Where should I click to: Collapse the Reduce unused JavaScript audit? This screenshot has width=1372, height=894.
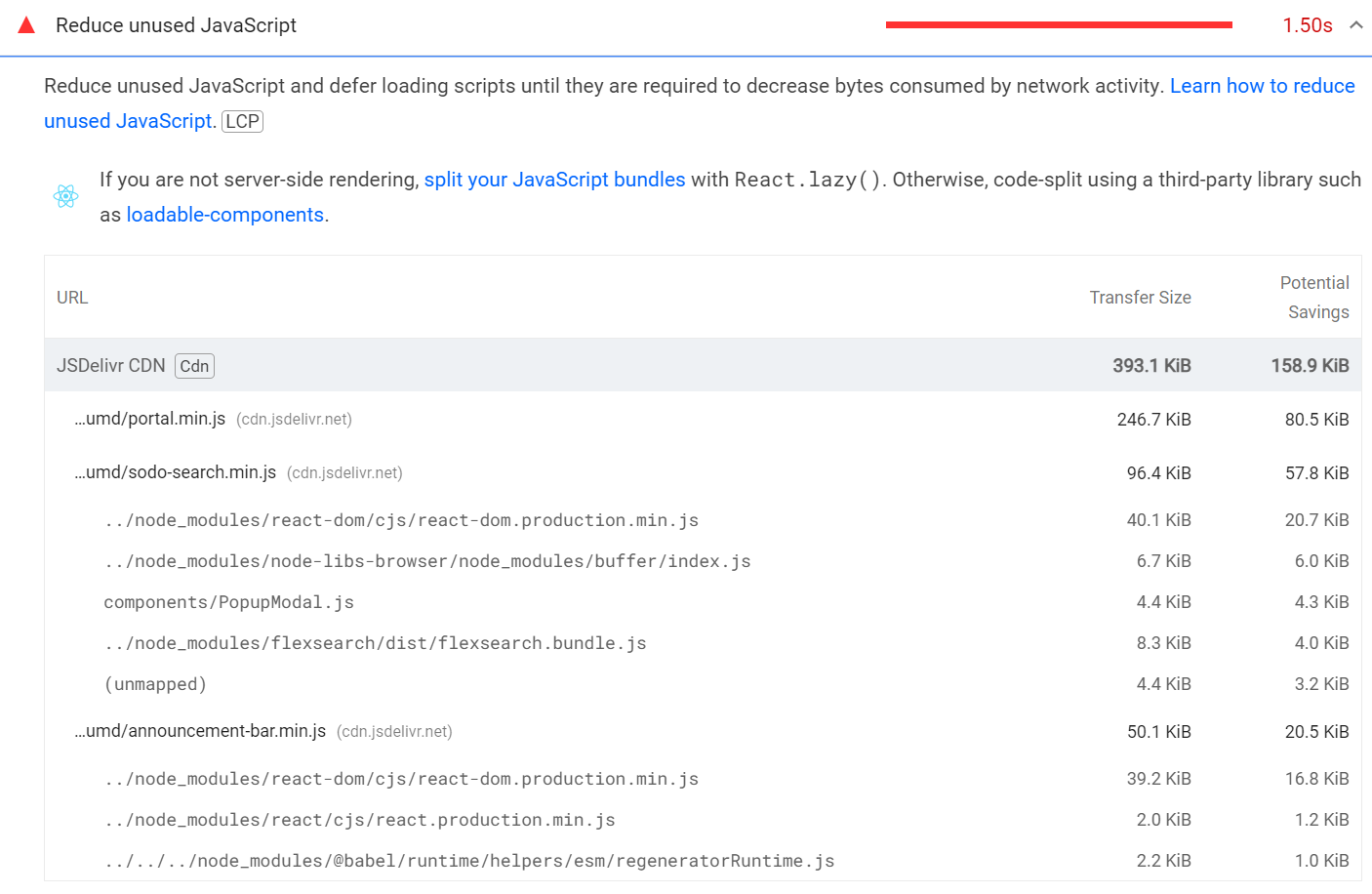point(1355,25)
